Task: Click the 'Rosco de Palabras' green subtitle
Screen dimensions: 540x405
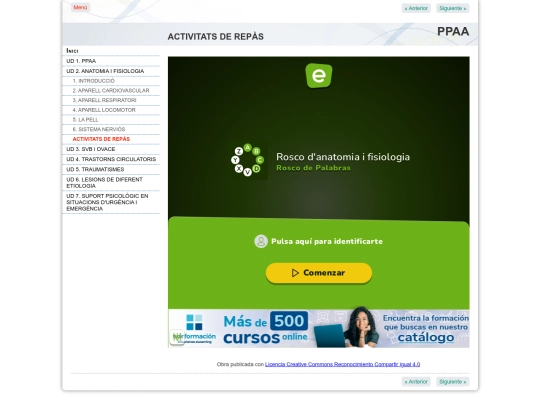Action: point(313,168)
